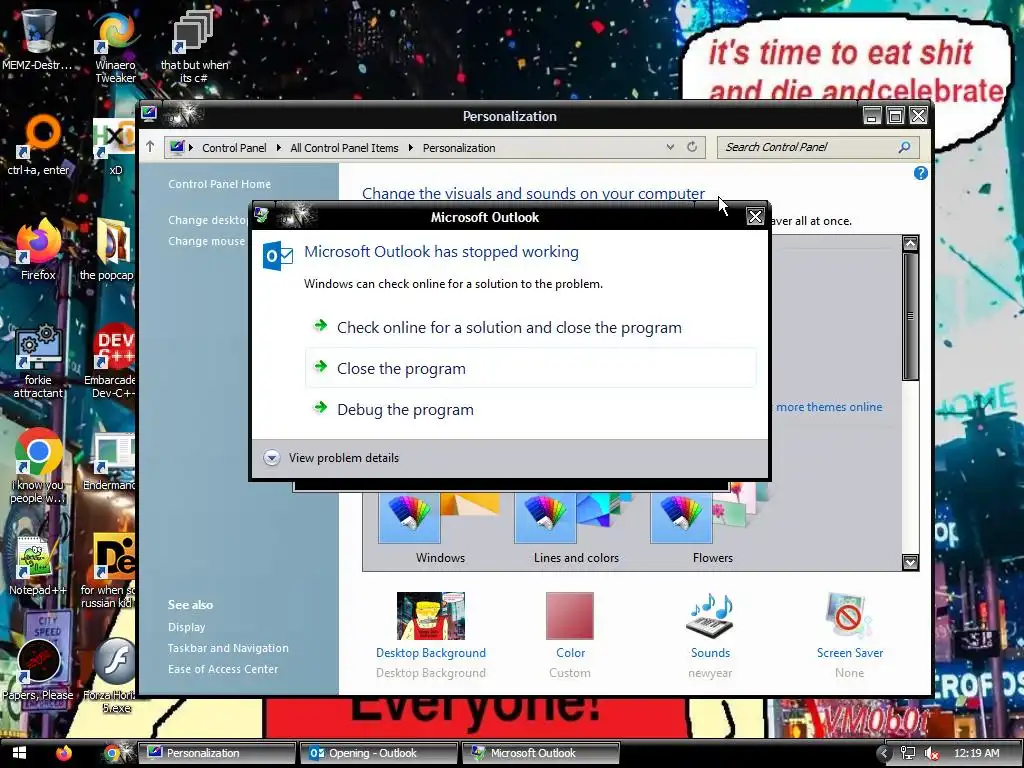
Task: Choose Check online for a solution and close
Action: (530, 327)
